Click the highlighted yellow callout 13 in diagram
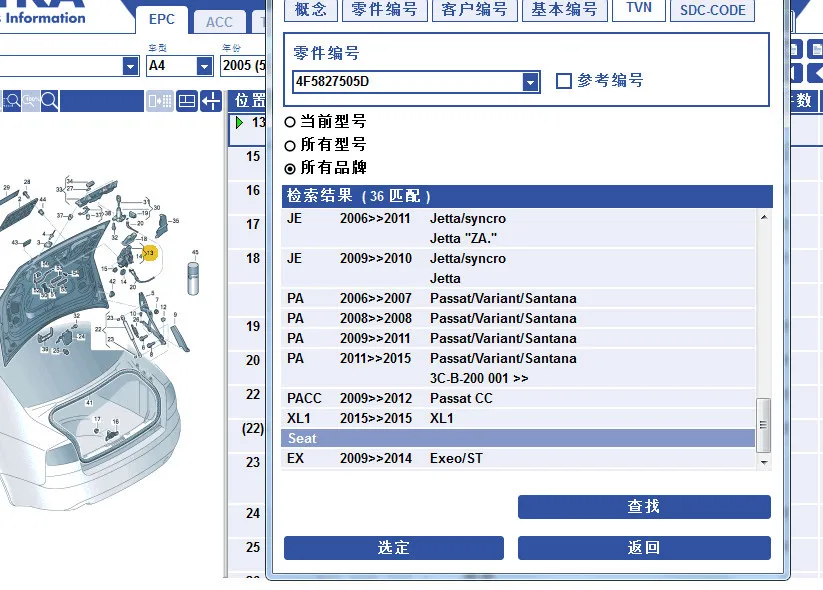 [150, 253]
